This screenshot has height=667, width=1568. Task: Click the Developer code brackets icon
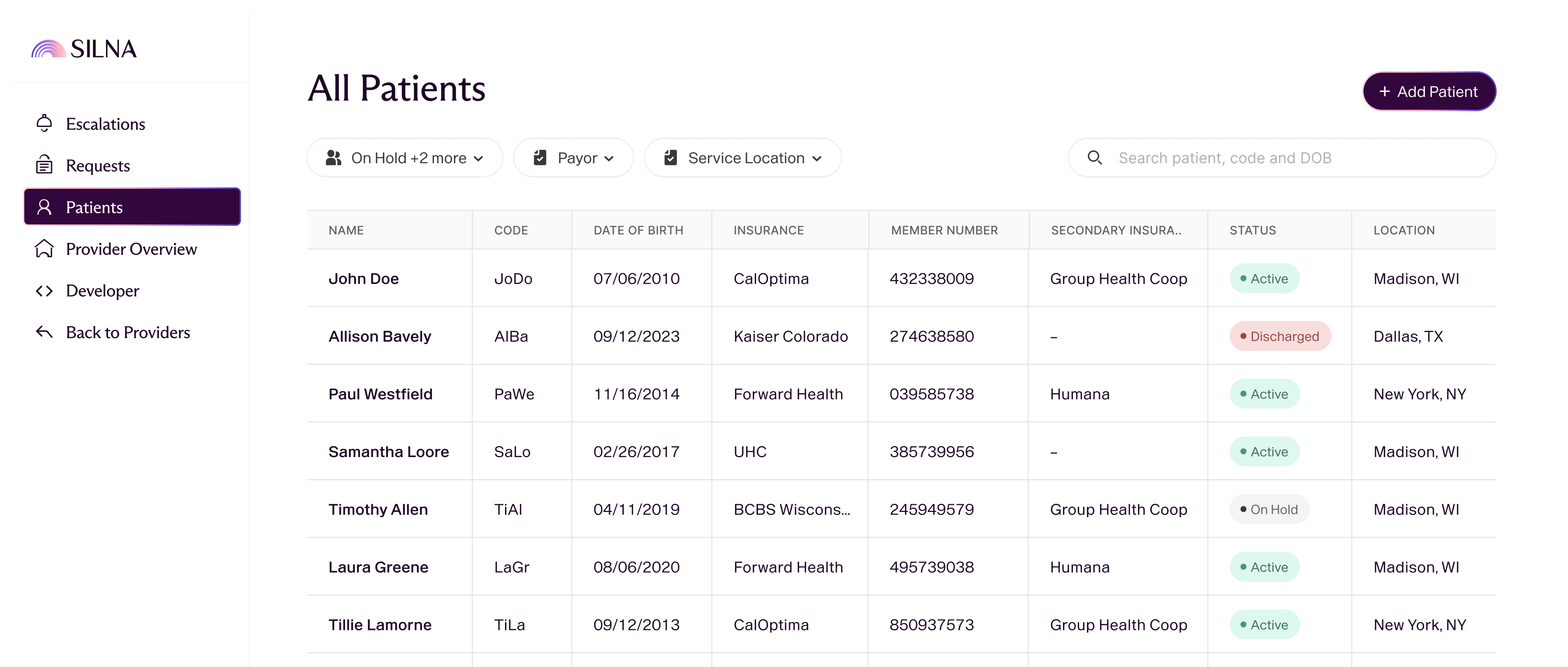pyautogui.click(x=44, y=290)
